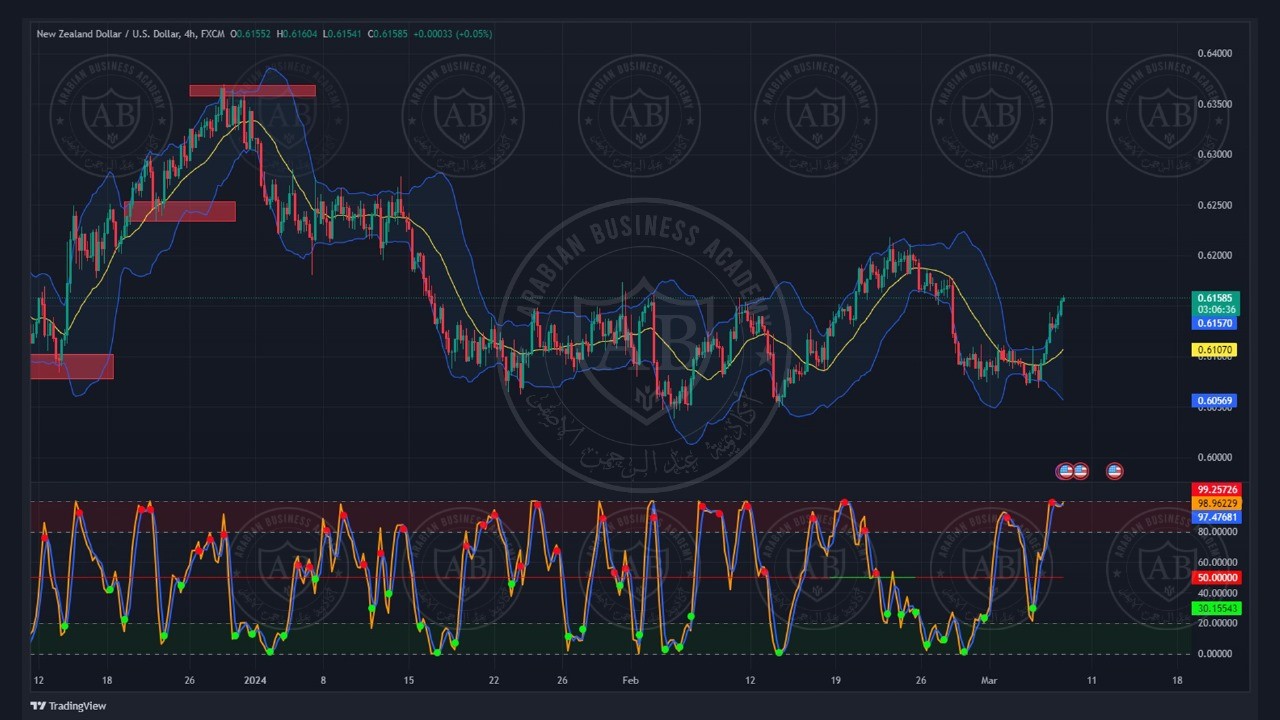Select the red rectangle near 0.62500 level

tap(180, 211)
